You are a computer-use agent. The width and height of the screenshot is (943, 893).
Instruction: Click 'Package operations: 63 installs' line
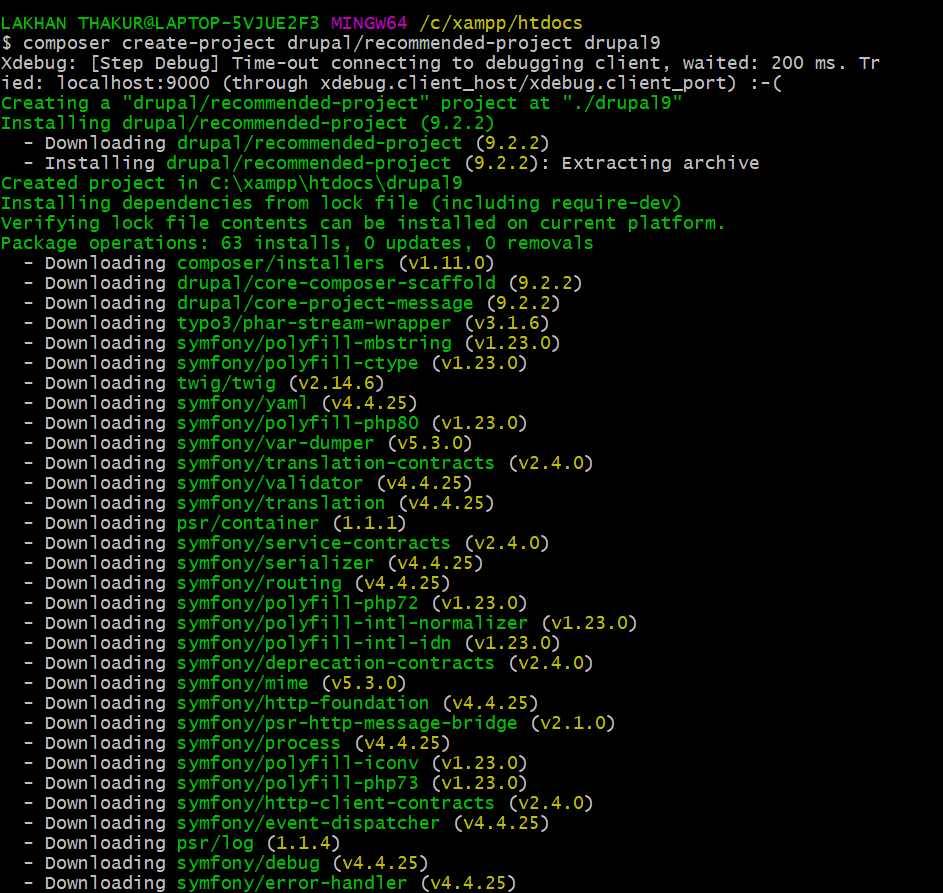click(x=297, y=243)
